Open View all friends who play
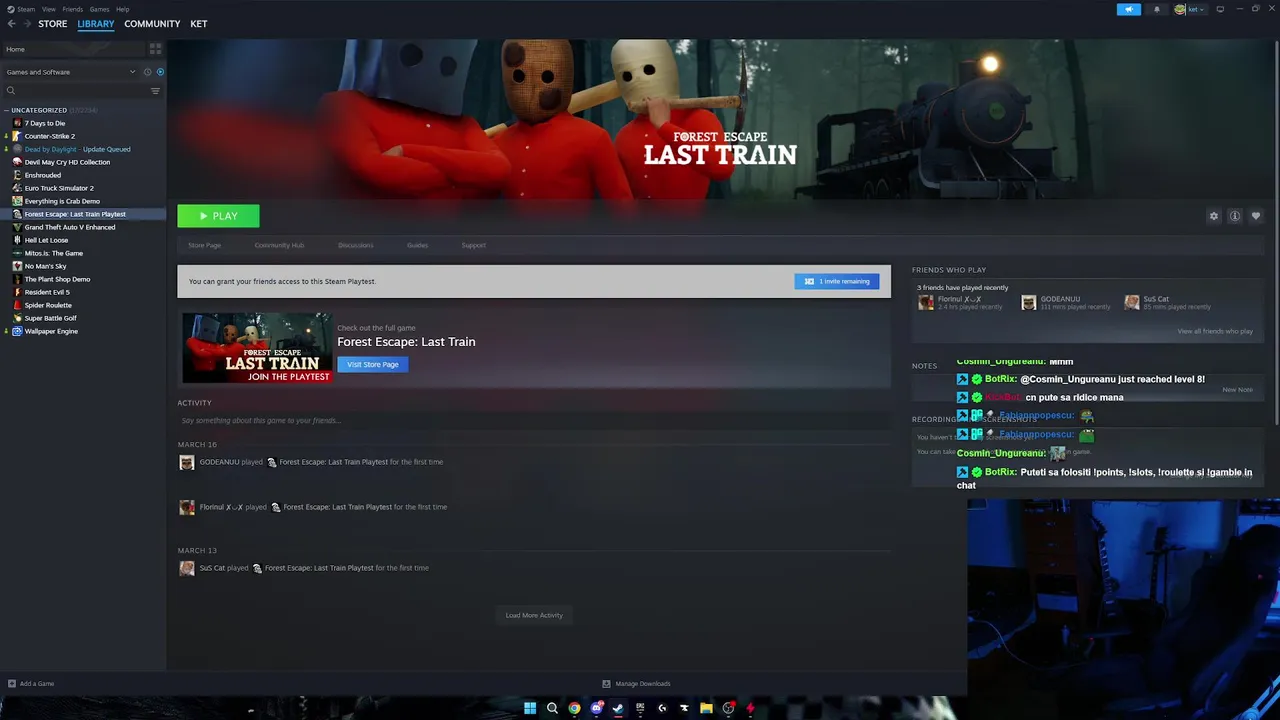 1215,331
